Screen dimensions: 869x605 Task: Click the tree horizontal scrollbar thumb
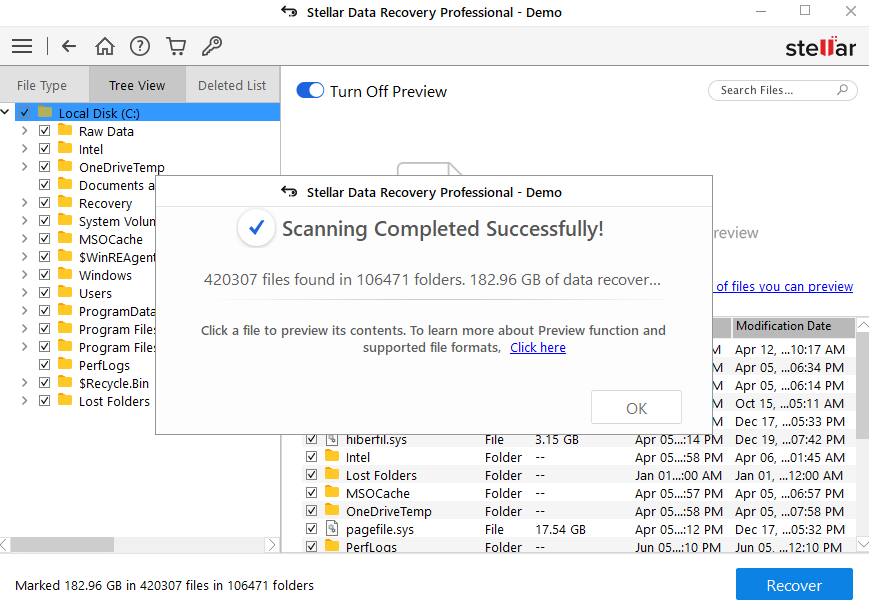tap(62, 545)
